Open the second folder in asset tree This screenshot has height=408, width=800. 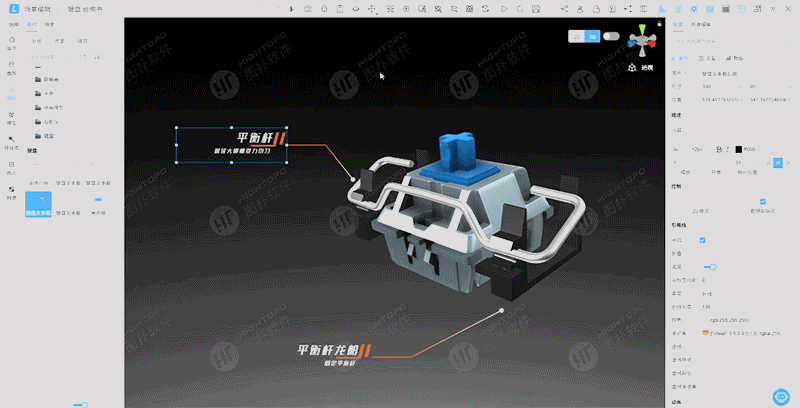(x=44, y=94)
